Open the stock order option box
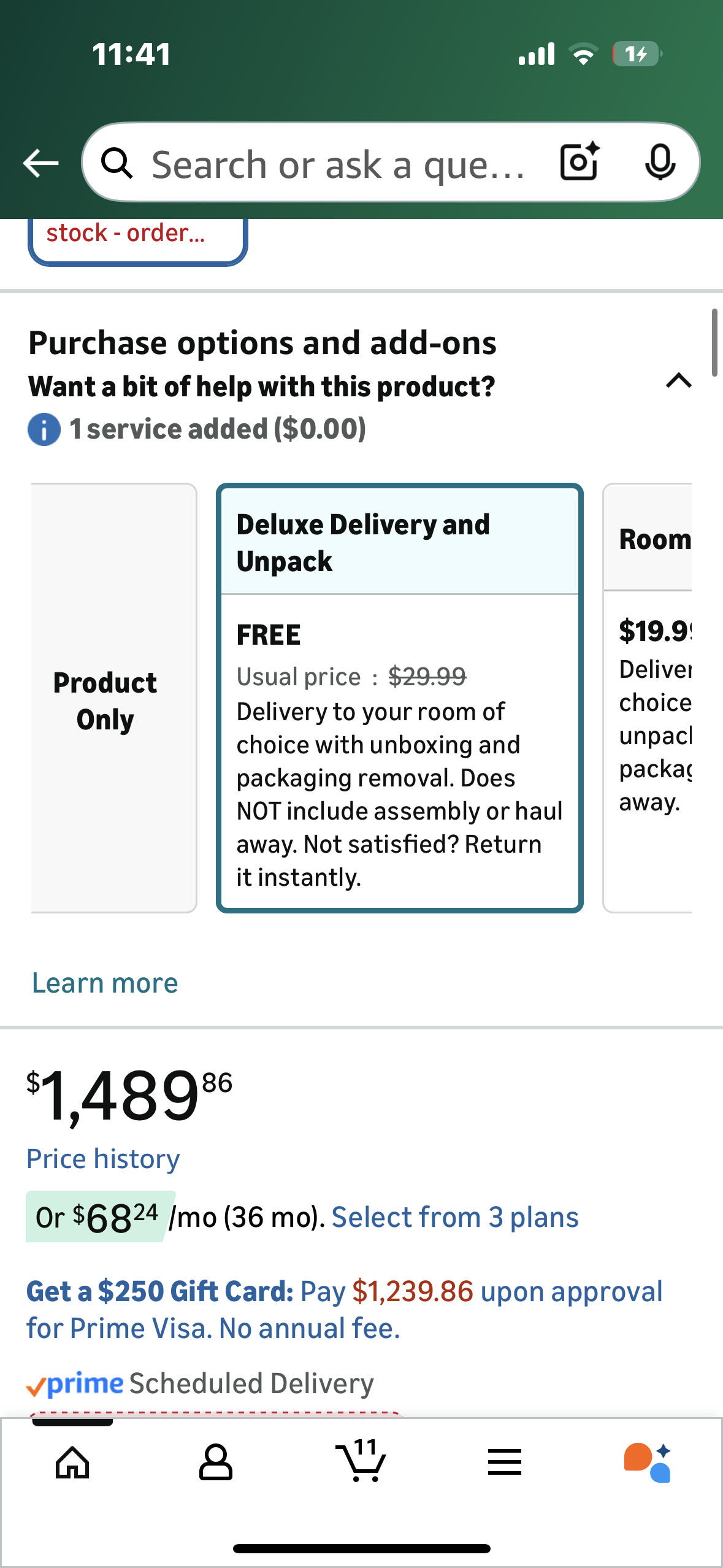723x1568 pixels. tap(137, 238)
